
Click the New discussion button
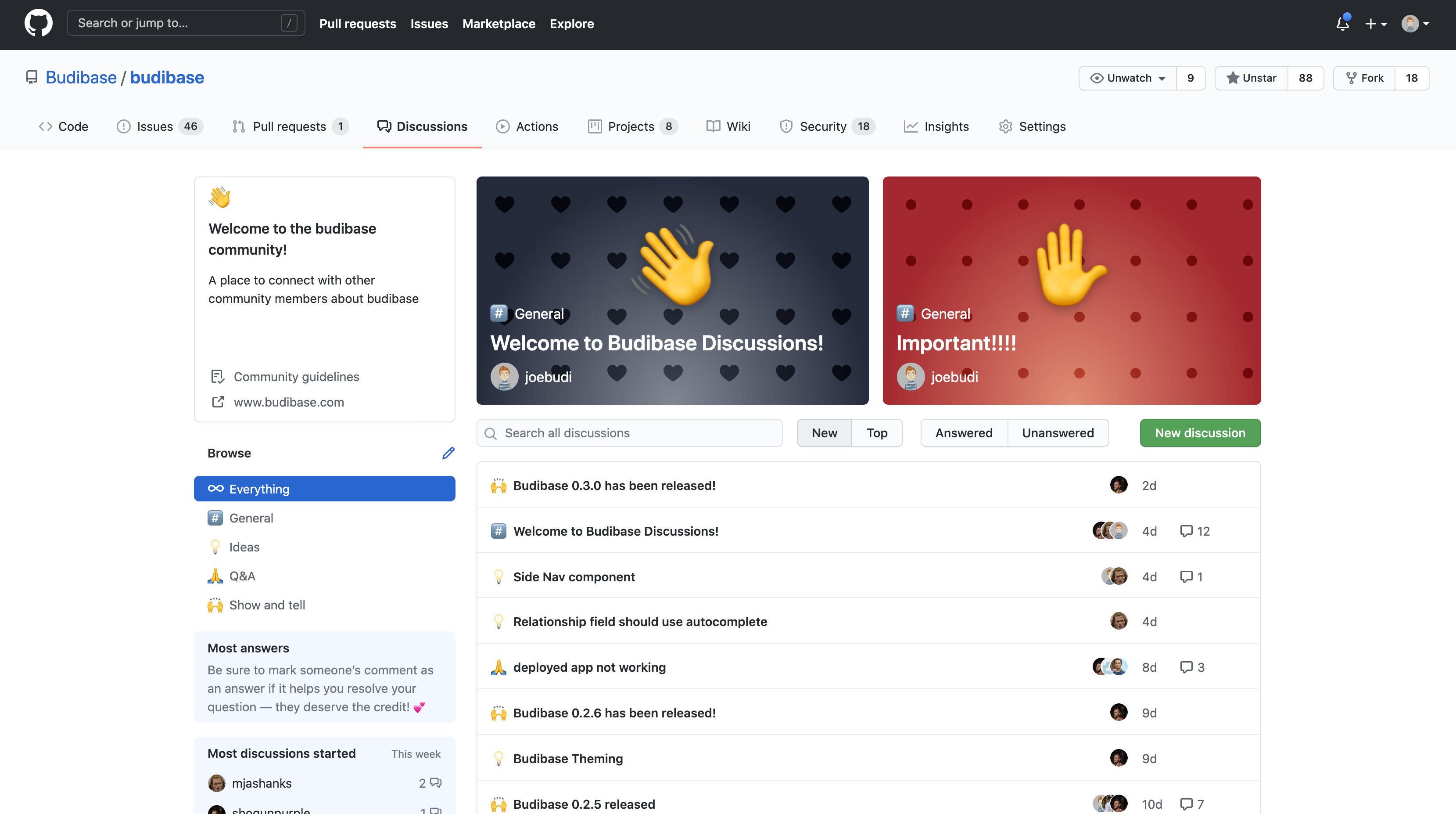(x=1200, y=432)
